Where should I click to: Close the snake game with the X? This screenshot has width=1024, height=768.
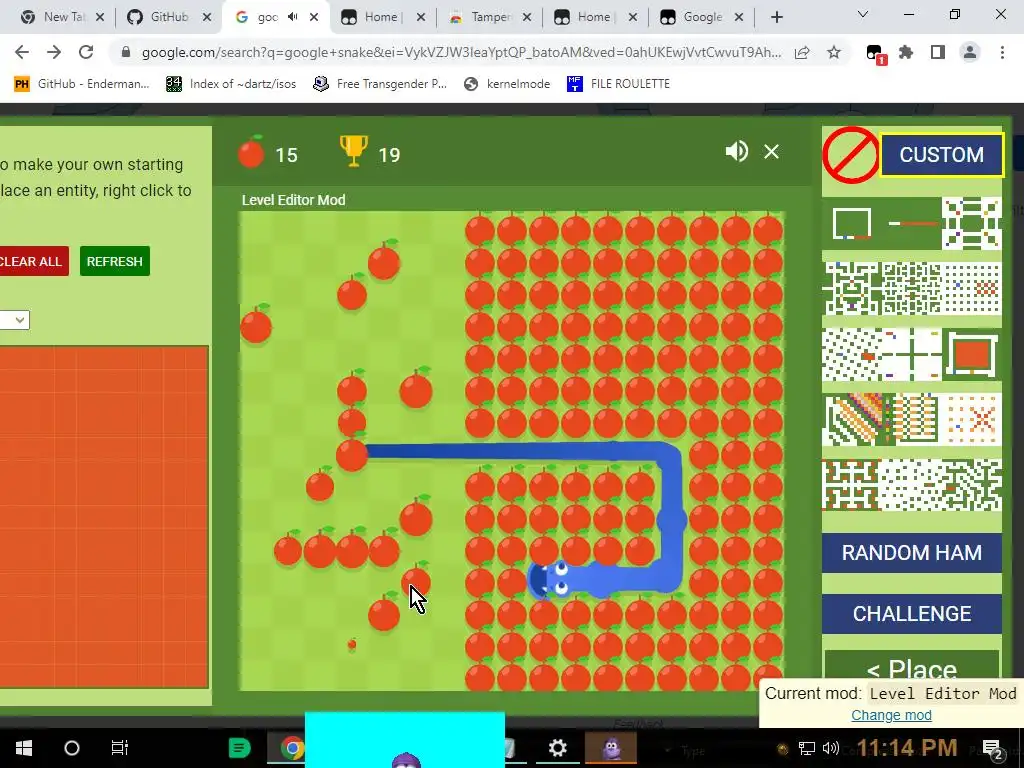click(771, 152)
